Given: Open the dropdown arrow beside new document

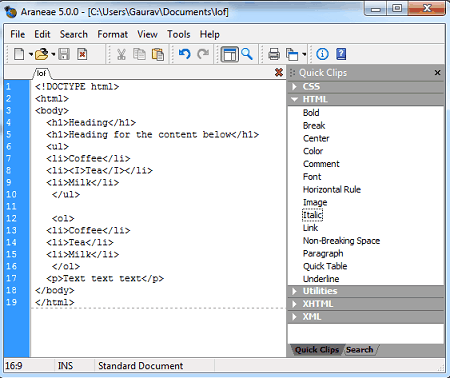Looking at the screenshot, I should pos(30,54).
